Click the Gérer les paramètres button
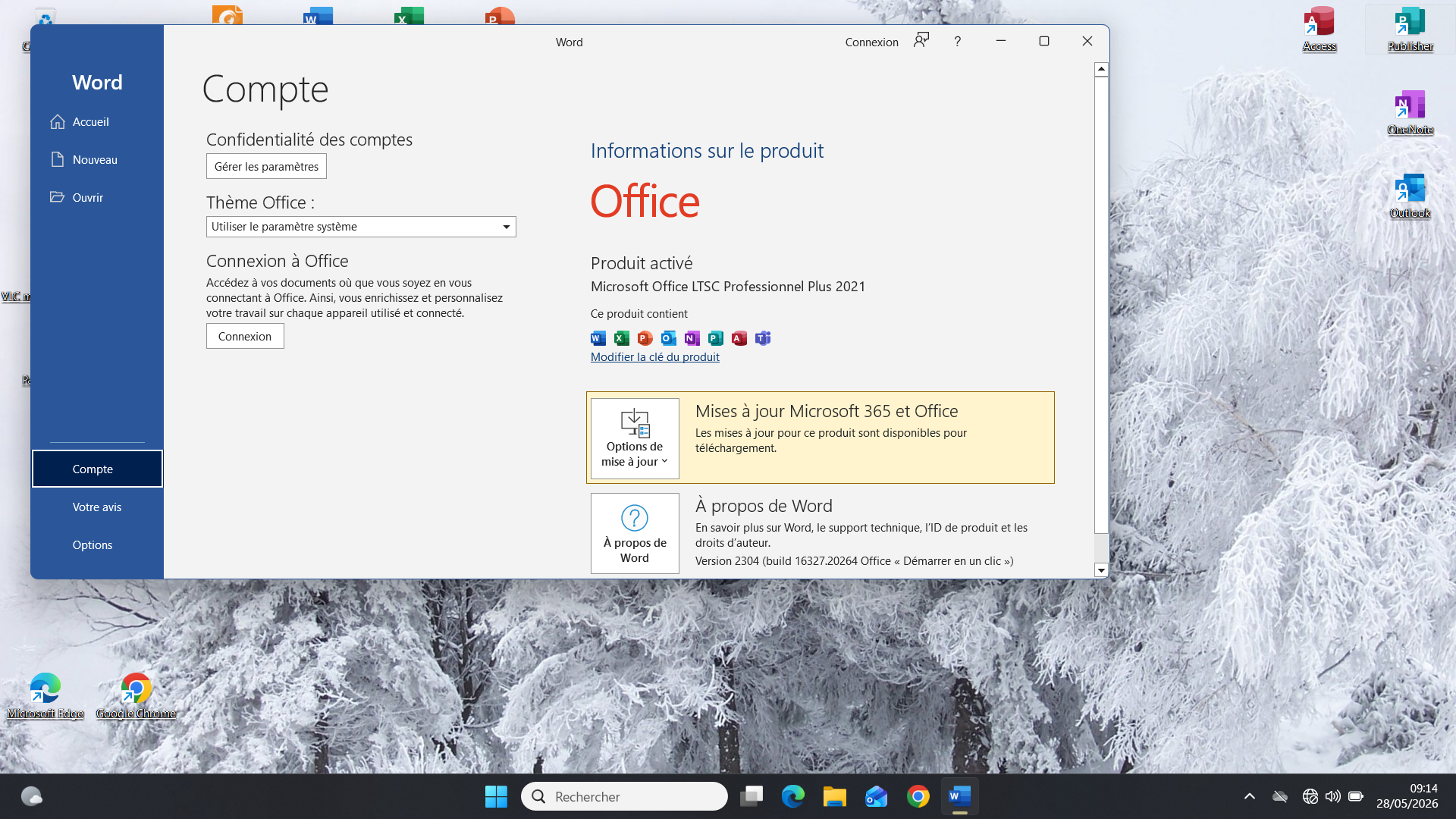1456x819 pixels. pyautogui.click(x=266, y=167)
